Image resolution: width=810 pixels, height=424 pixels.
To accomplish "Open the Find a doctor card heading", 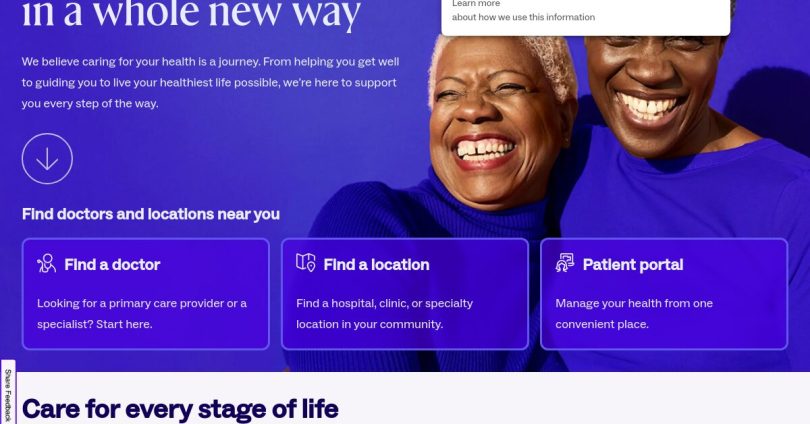I will pos(112,264).
